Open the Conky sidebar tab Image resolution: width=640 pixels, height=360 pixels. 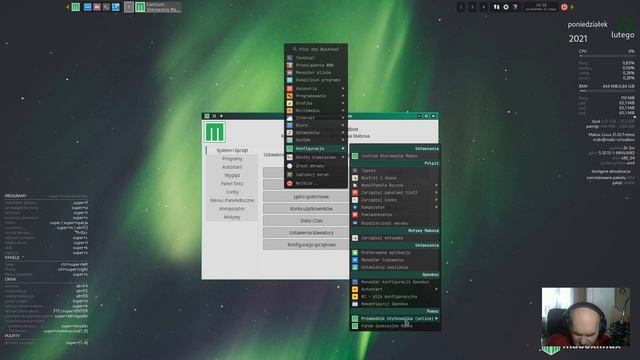[x=232, y=192]
